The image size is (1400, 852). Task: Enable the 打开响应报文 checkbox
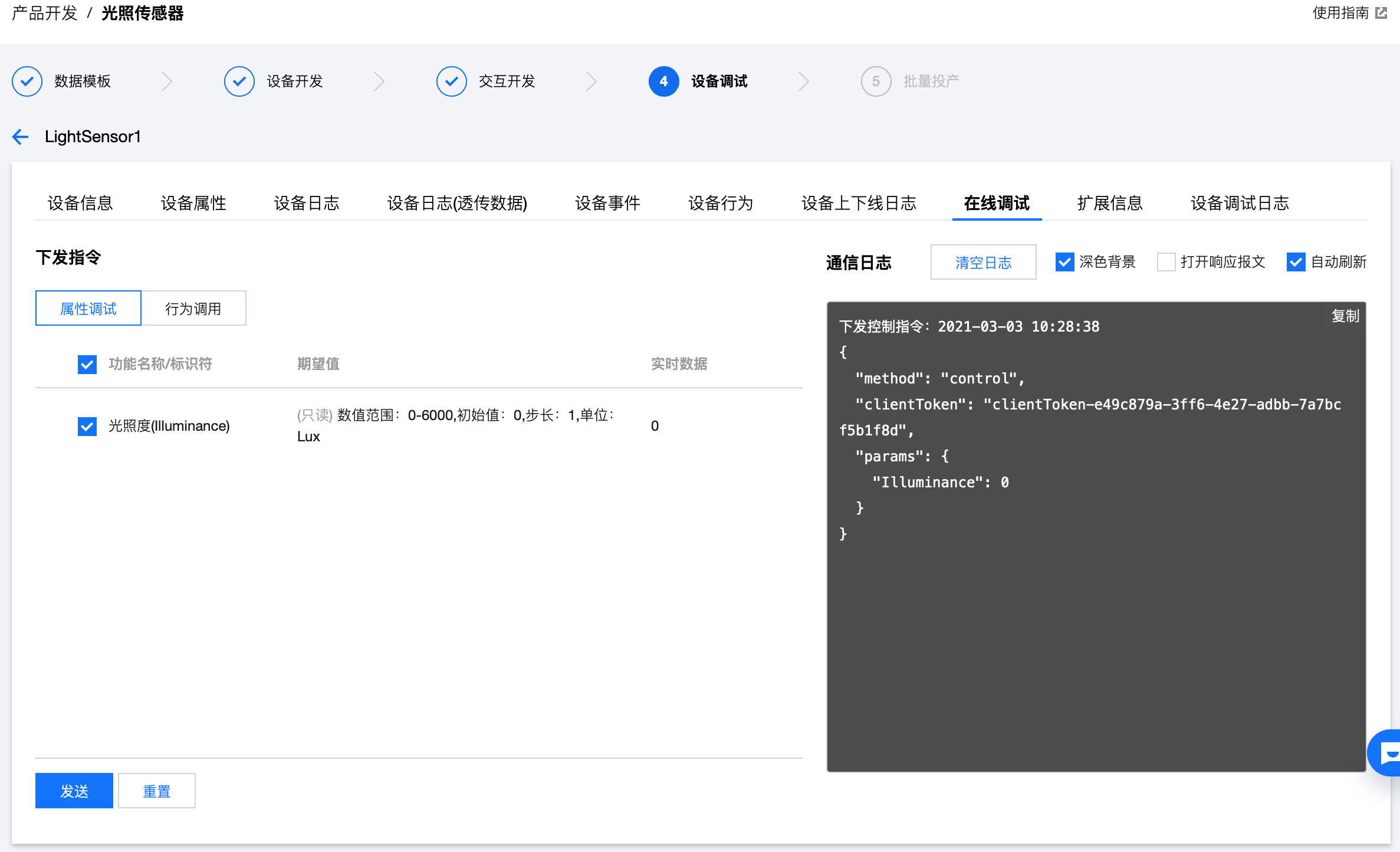coord(1166,262)
